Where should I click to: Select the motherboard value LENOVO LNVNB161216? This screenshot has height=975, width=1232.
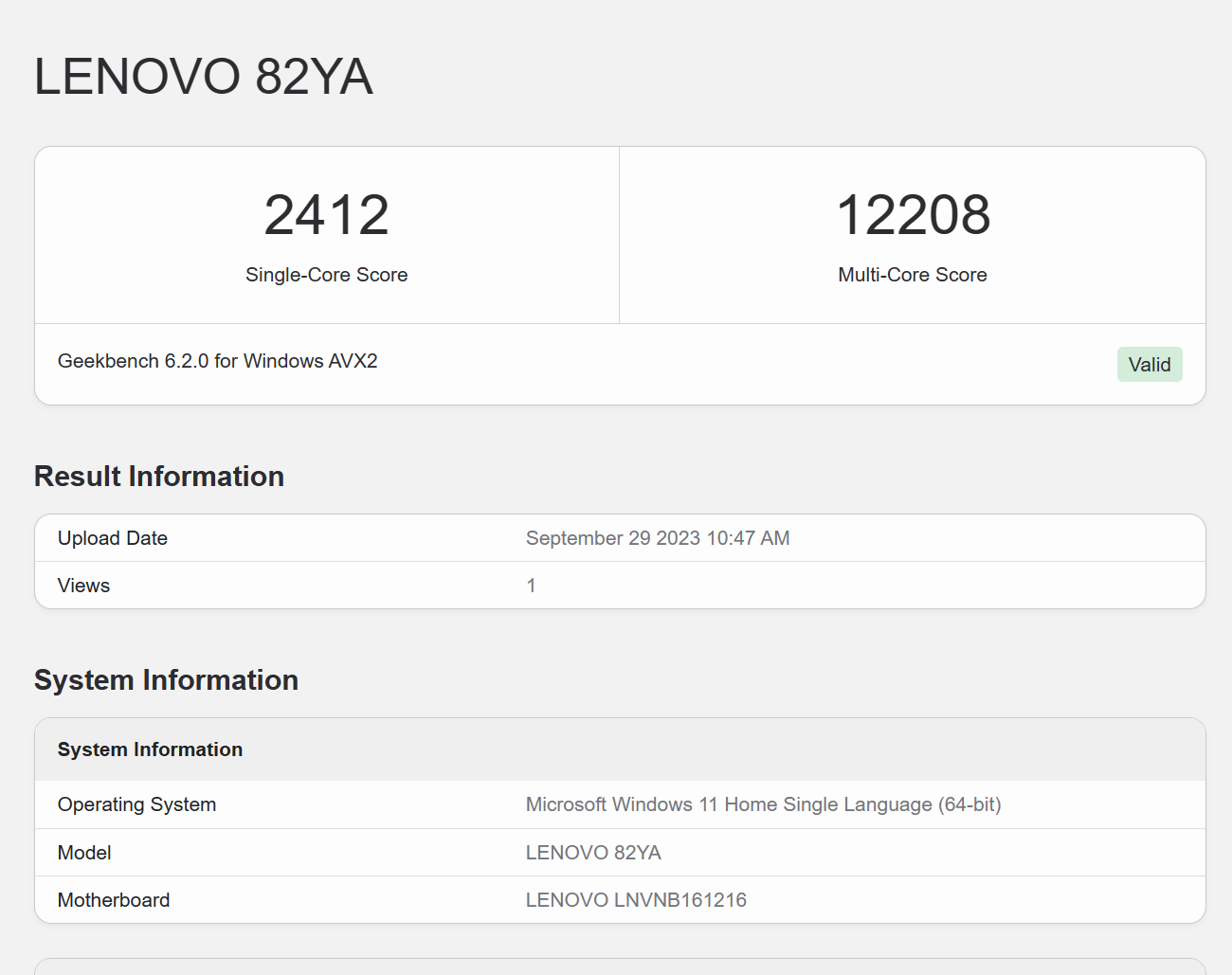636,900
